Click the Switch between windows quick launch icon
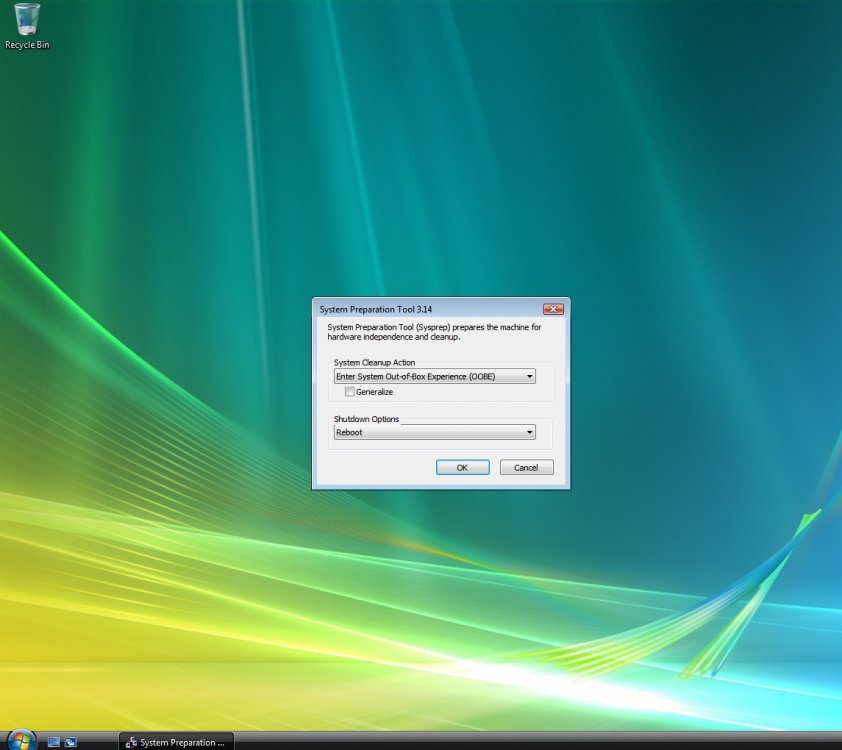Viewport: 842px width, 750px height. (70, 742)
